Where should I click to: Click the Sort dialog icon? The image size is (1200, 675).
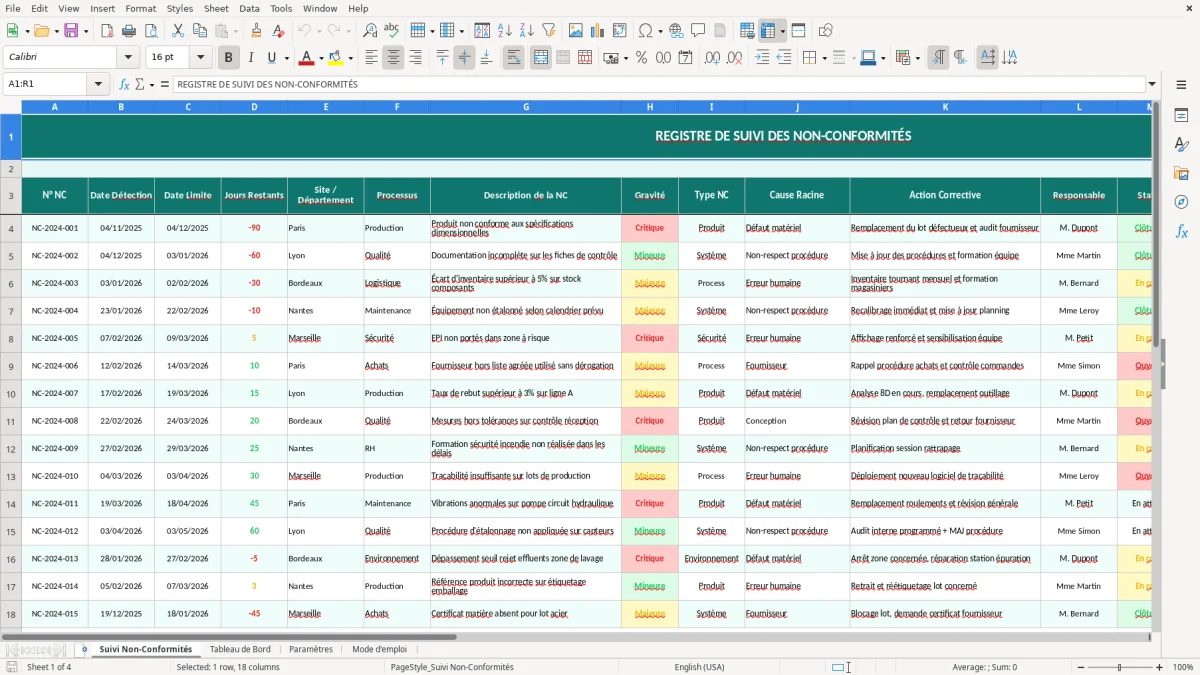point(482,31)
